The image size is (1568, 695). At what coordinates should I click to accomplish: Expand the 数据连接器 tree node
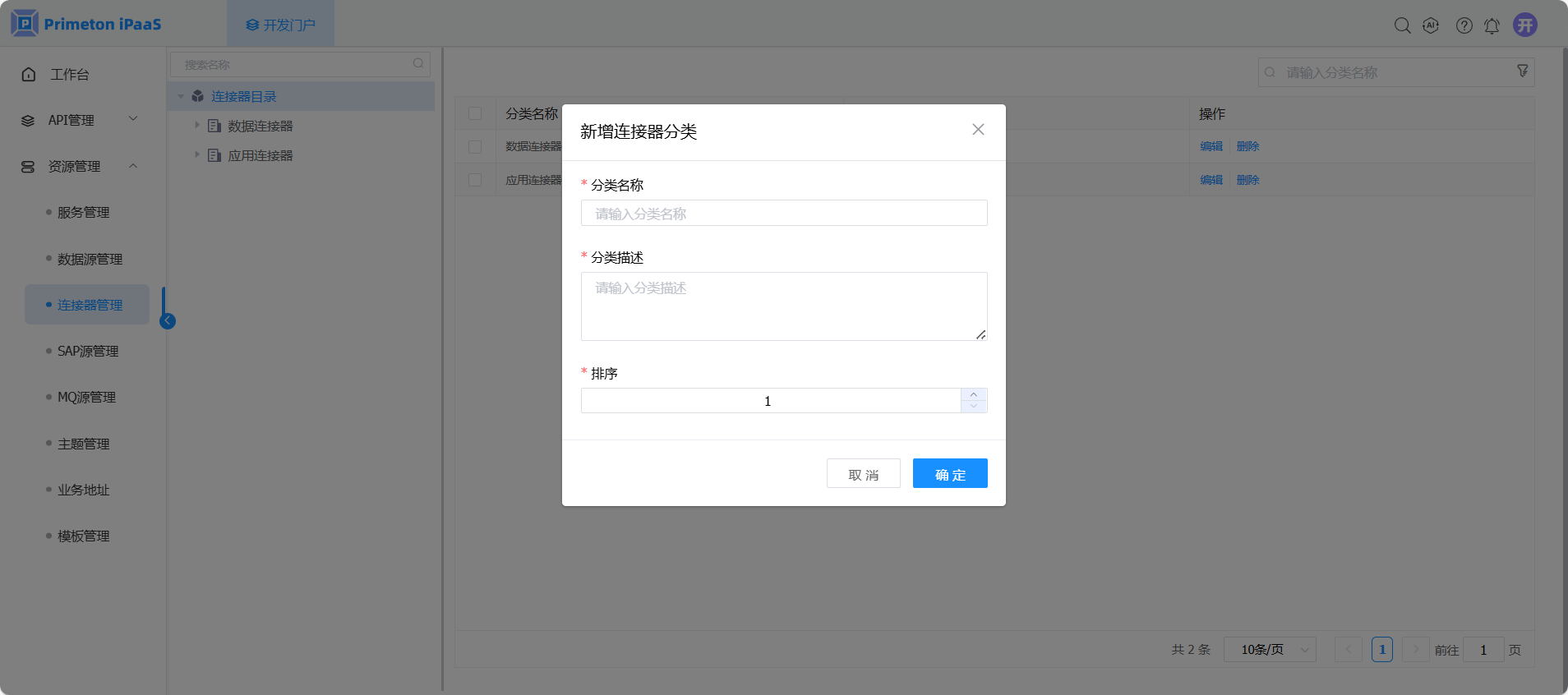(197, 126)
